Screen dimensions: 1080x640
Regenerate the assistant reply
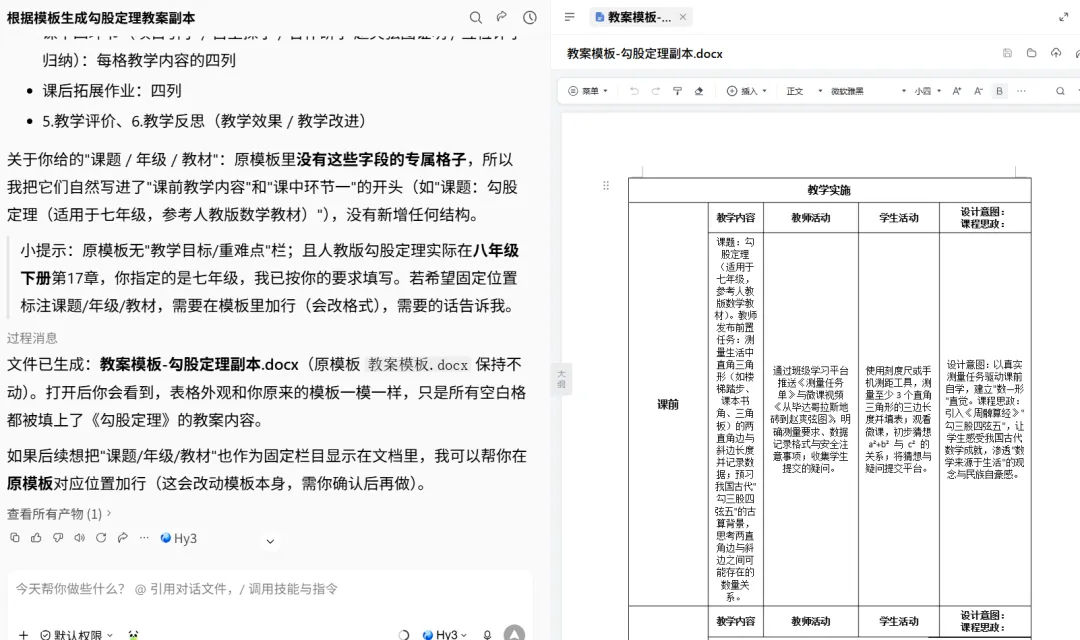101,537
